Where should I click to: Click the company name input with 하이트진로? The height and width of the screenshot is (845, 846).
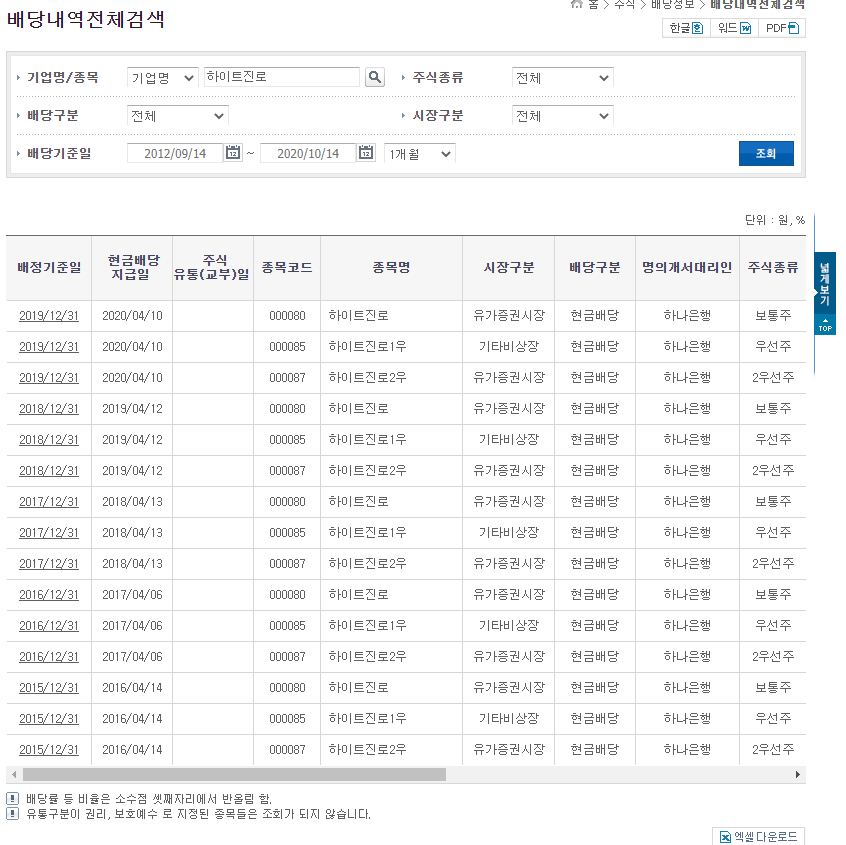click(x=281, y=77)
